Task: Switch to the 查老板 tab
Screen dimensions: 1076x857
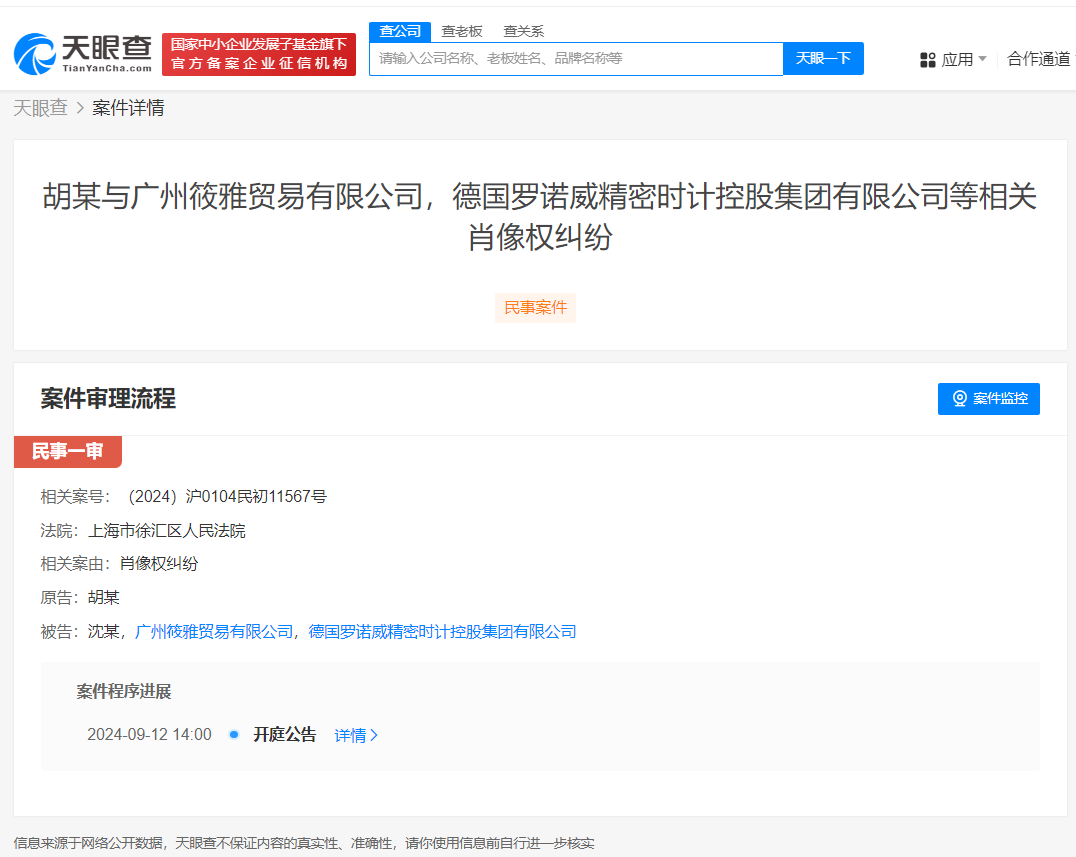Action: pyautogui.click(x=461, y=31)
